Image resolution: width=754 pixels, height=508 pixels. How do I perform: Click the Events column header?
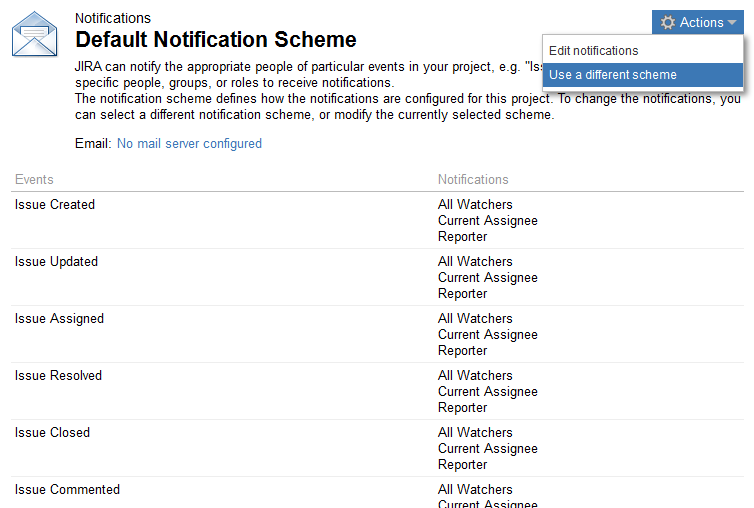[x=34, y=180]
